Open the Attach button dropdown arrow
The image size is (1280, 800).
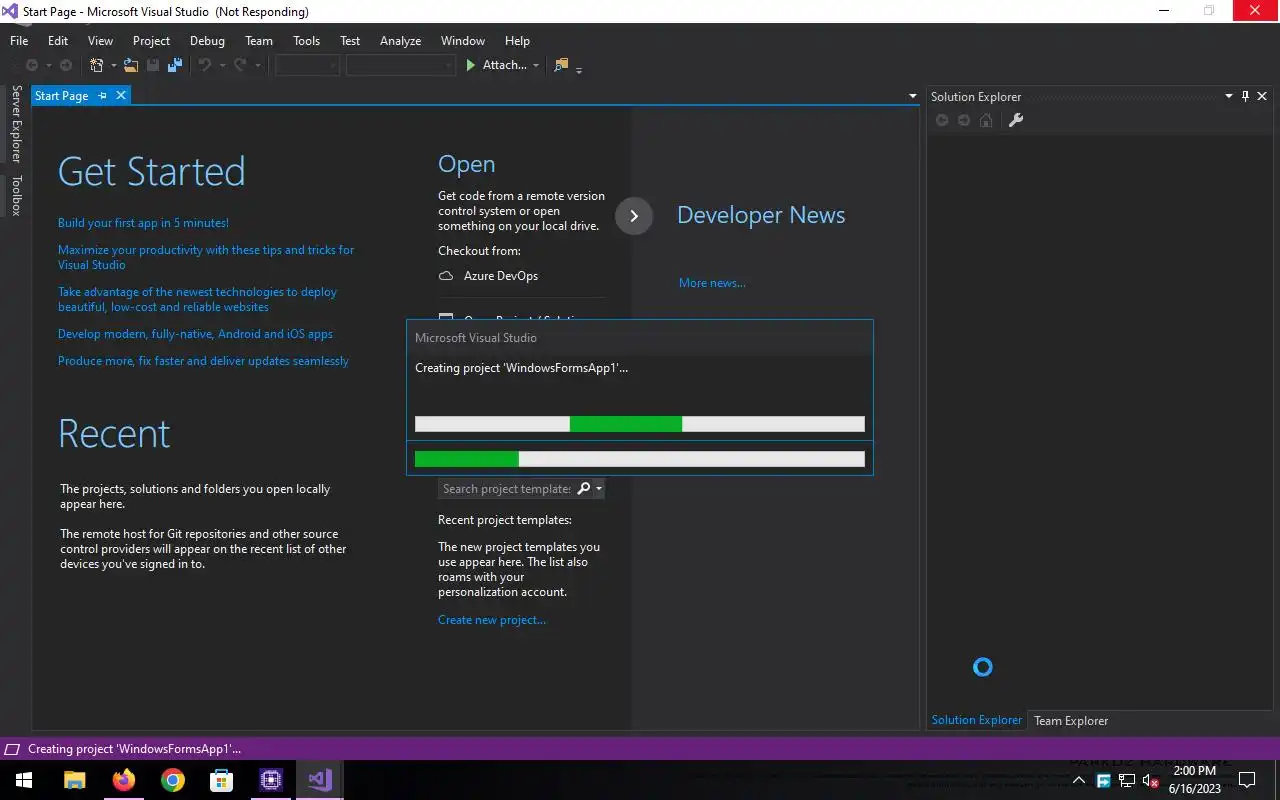click(536, 66)
